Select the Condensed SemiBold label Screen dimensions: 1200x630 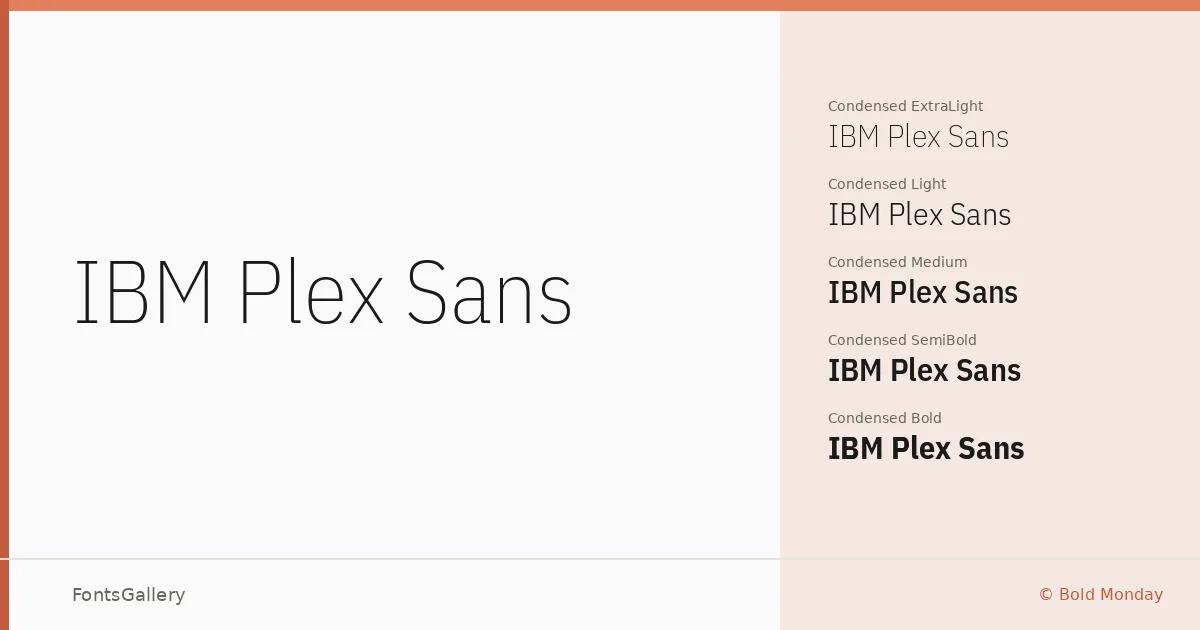click(902, 340)
